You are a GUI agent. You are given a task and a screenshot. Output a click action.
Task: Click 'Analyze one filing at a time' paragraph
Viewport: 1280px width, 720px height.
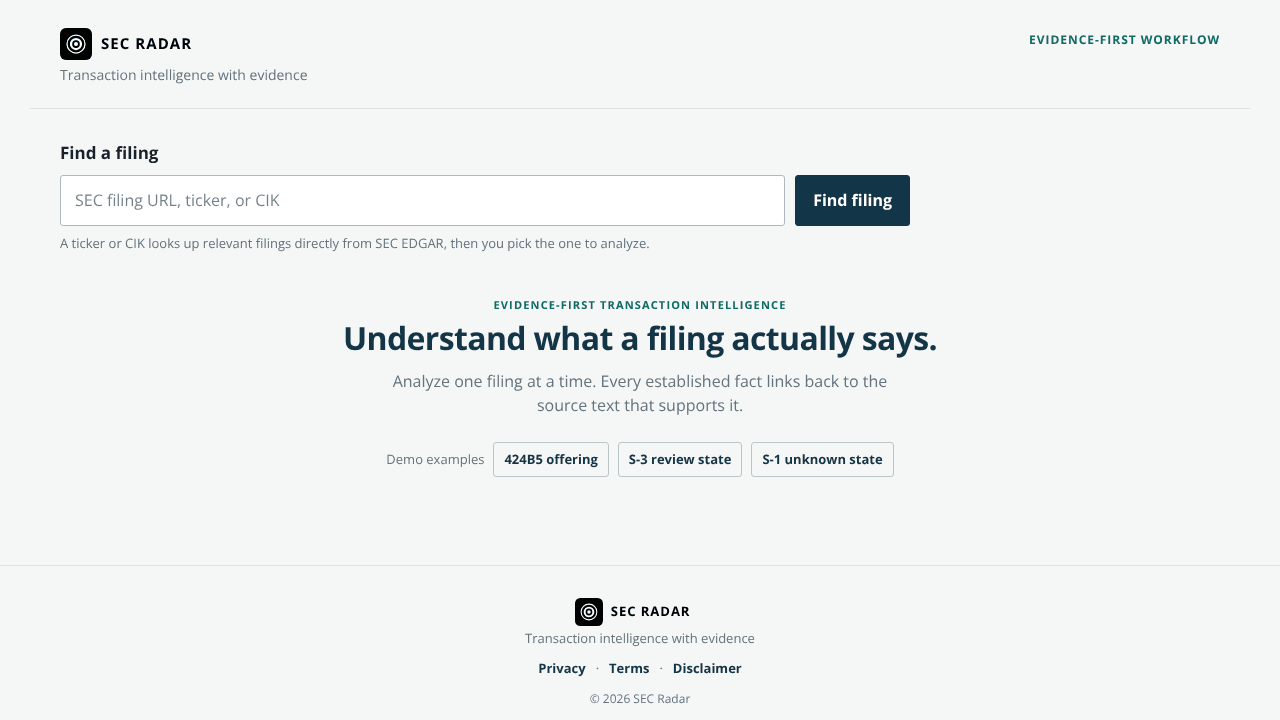tap(640, 394)
